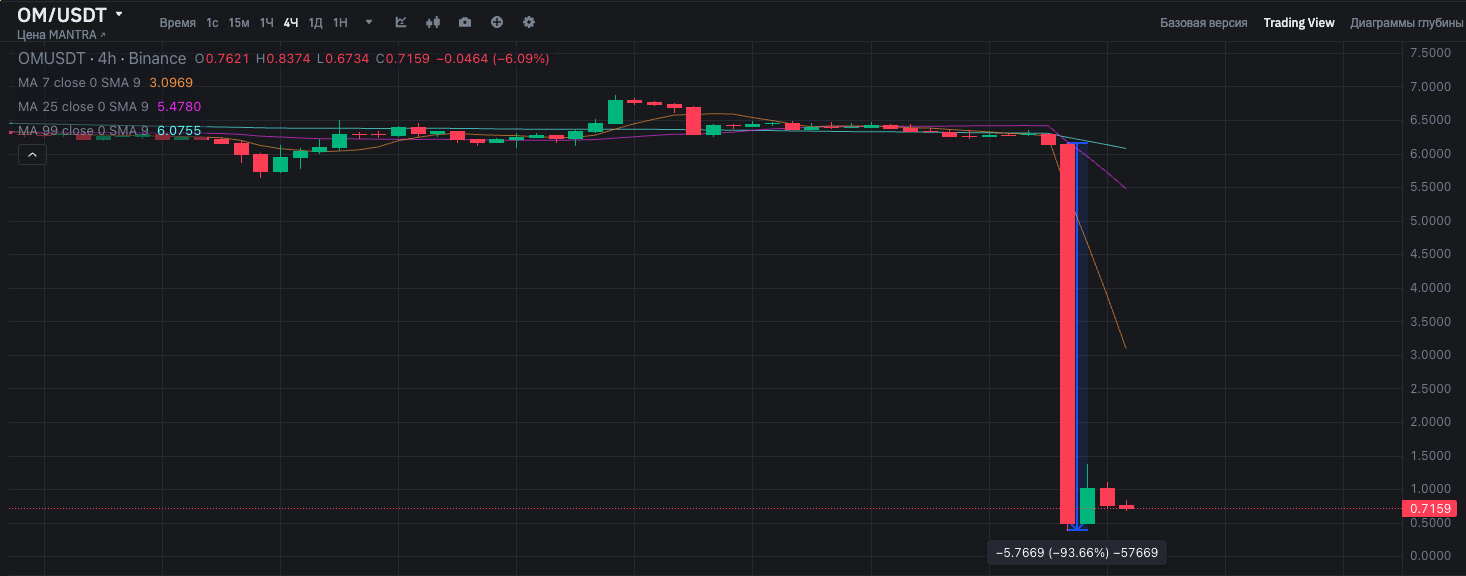Open the Диаграммы глубины tab
Image resolution: width=1466 pixels, height=576 pixels.
(x=1406, y=22)
